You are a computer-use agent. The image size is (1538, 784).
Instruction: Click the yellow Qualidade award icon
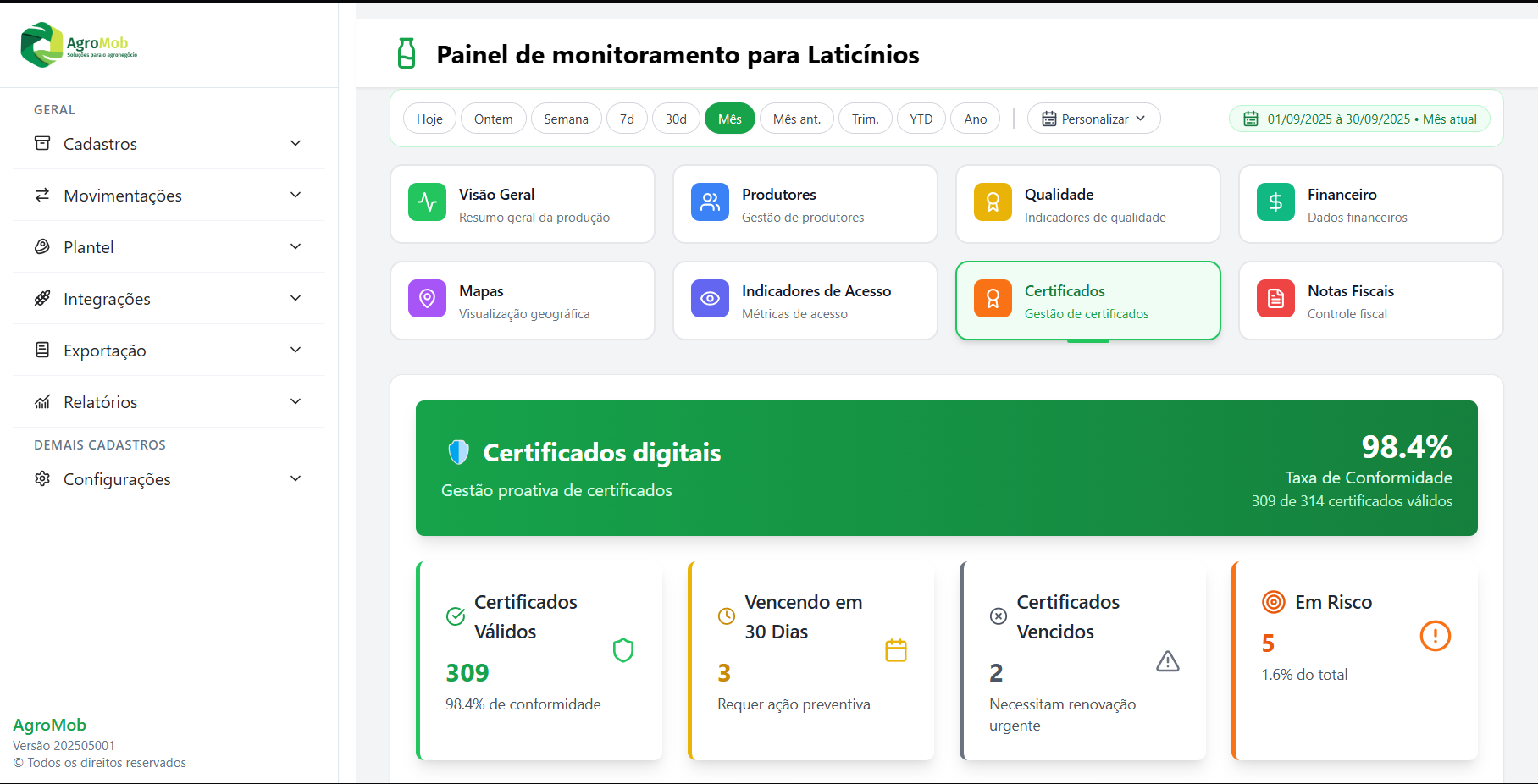click(x=993, y=202)
